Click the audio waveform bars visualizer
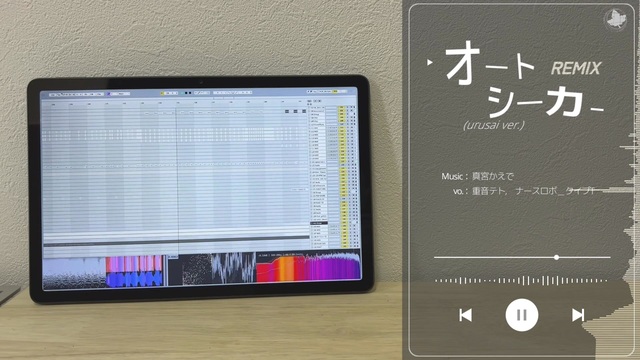640x360 pixels. tap(521, 280)
